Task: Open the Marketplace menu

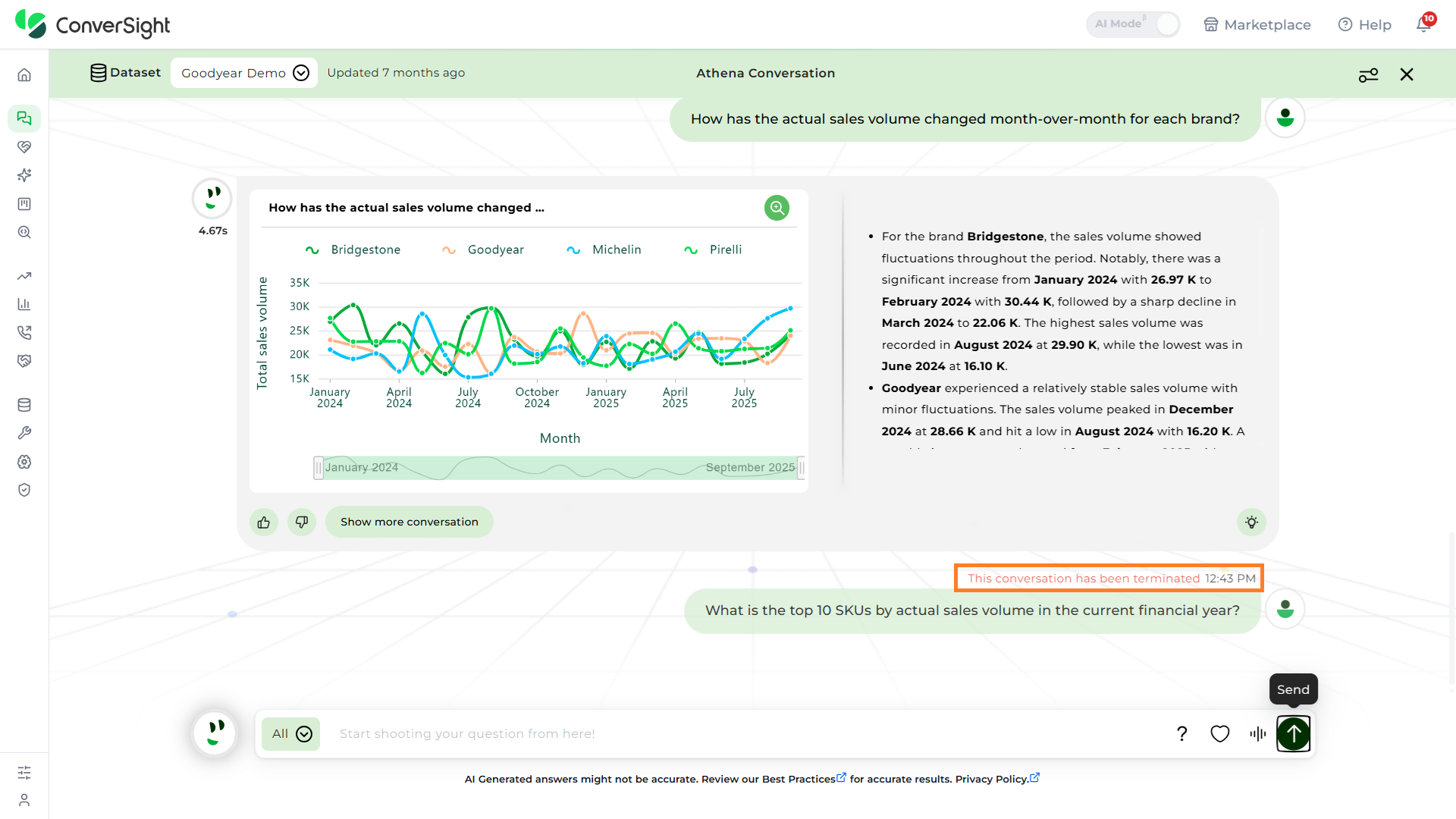Action: click(x=1257, y=24)
